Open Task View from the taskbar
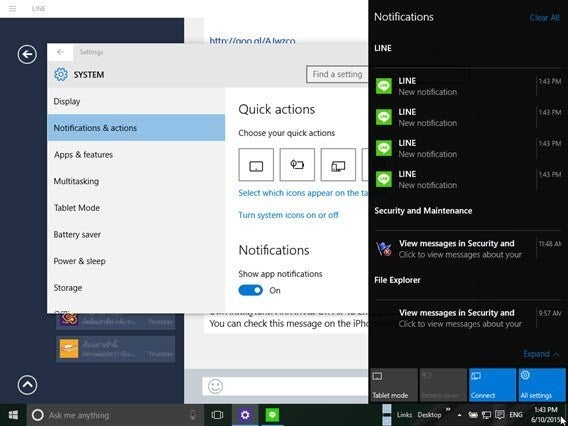Screen dimensions: 568x426 pos(217,415)
